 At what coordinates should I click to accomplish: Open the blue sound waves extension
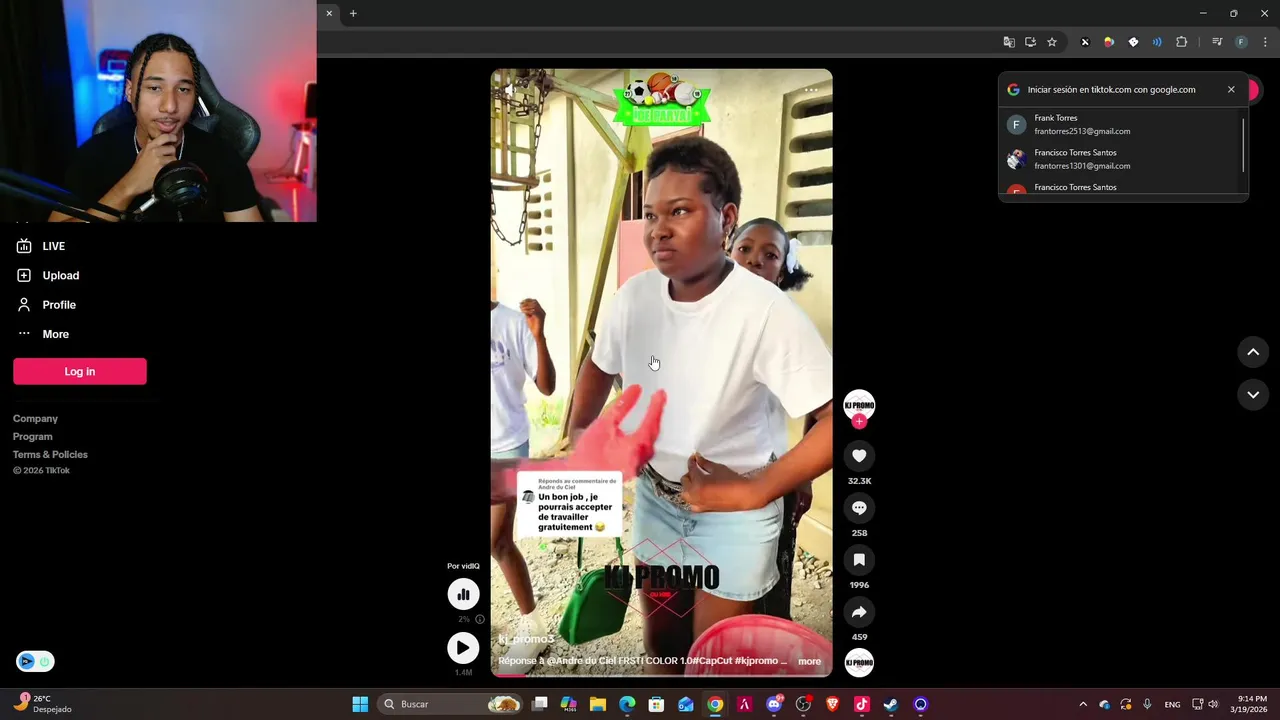click(x=1157, y=42)
